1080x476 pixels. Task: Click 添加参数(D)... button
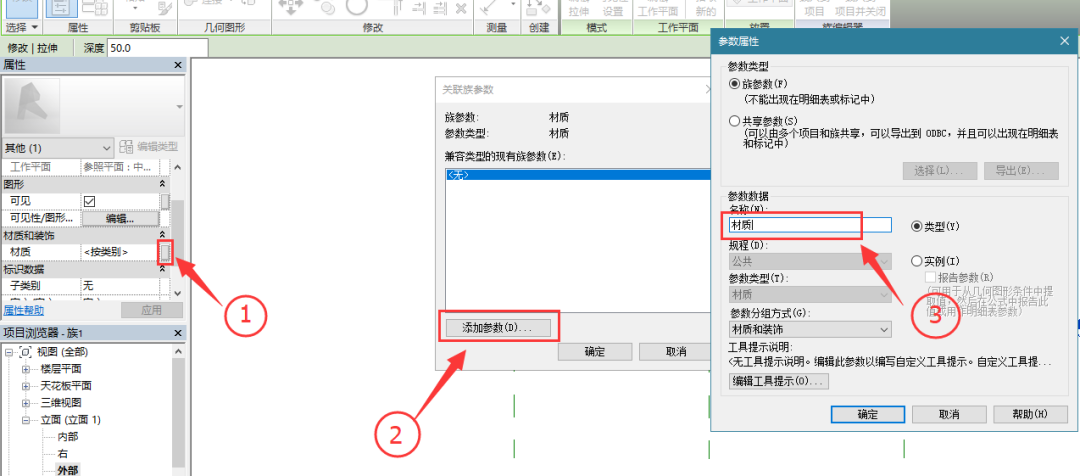[498, 327]
